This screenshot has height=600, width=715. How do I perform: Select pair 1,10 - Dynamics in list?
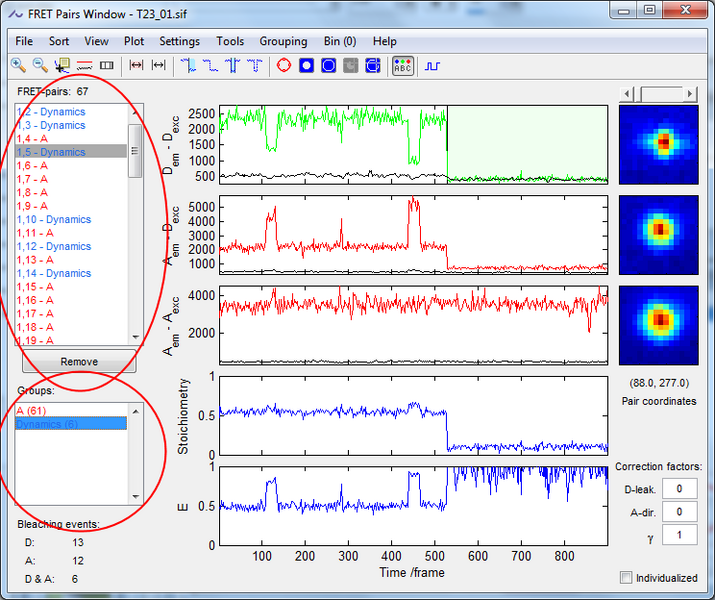click(54, 219)
